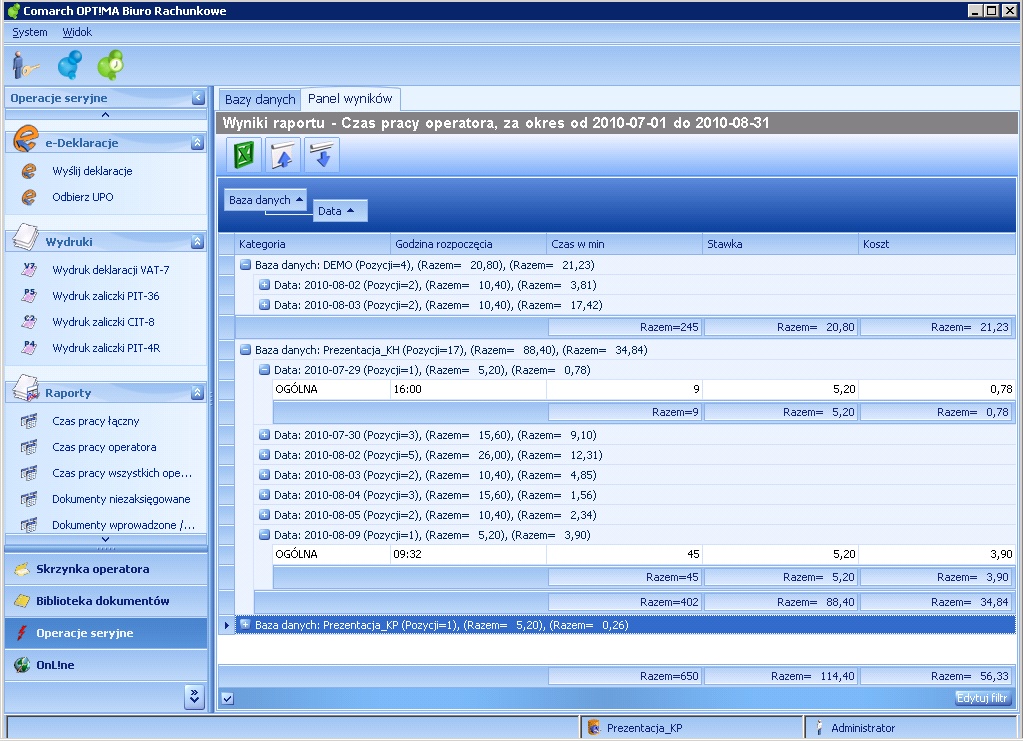Collapse the Data 2010-07-29 group
The height and width of the screenshot is (741, 1023).
click(x=264, y=370)
